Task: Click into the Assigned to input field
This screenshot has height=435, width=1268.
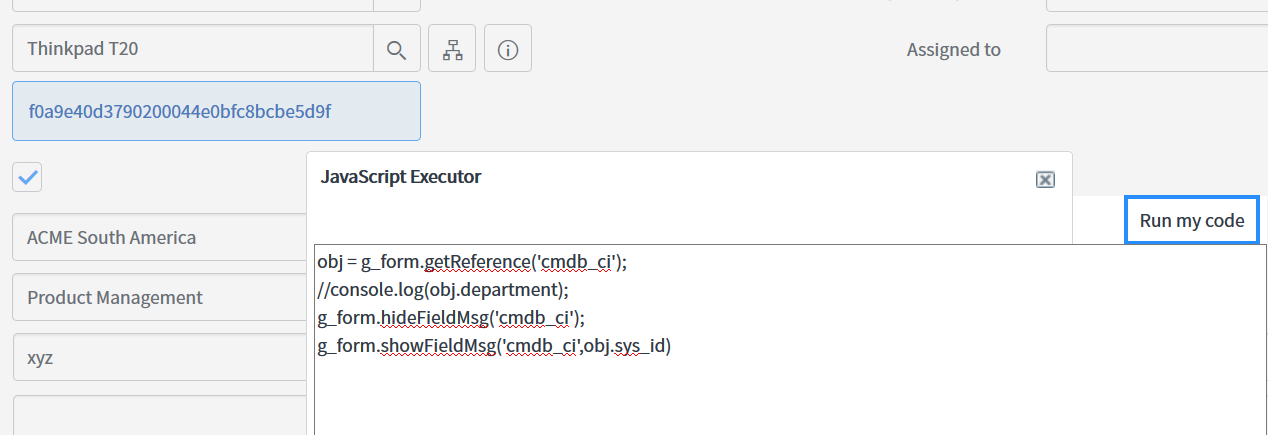Action: tap(1157, 49)
